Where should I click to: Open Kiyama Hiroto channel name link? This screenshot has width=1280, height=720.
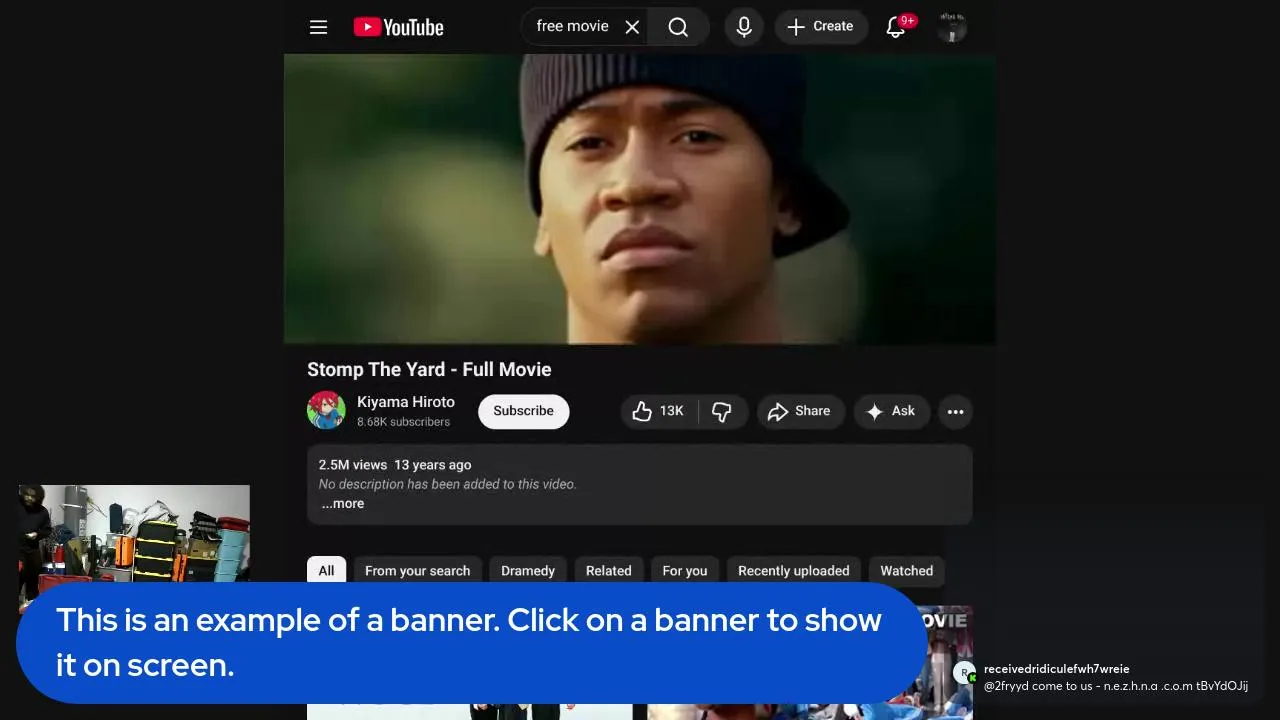[406, 402]
